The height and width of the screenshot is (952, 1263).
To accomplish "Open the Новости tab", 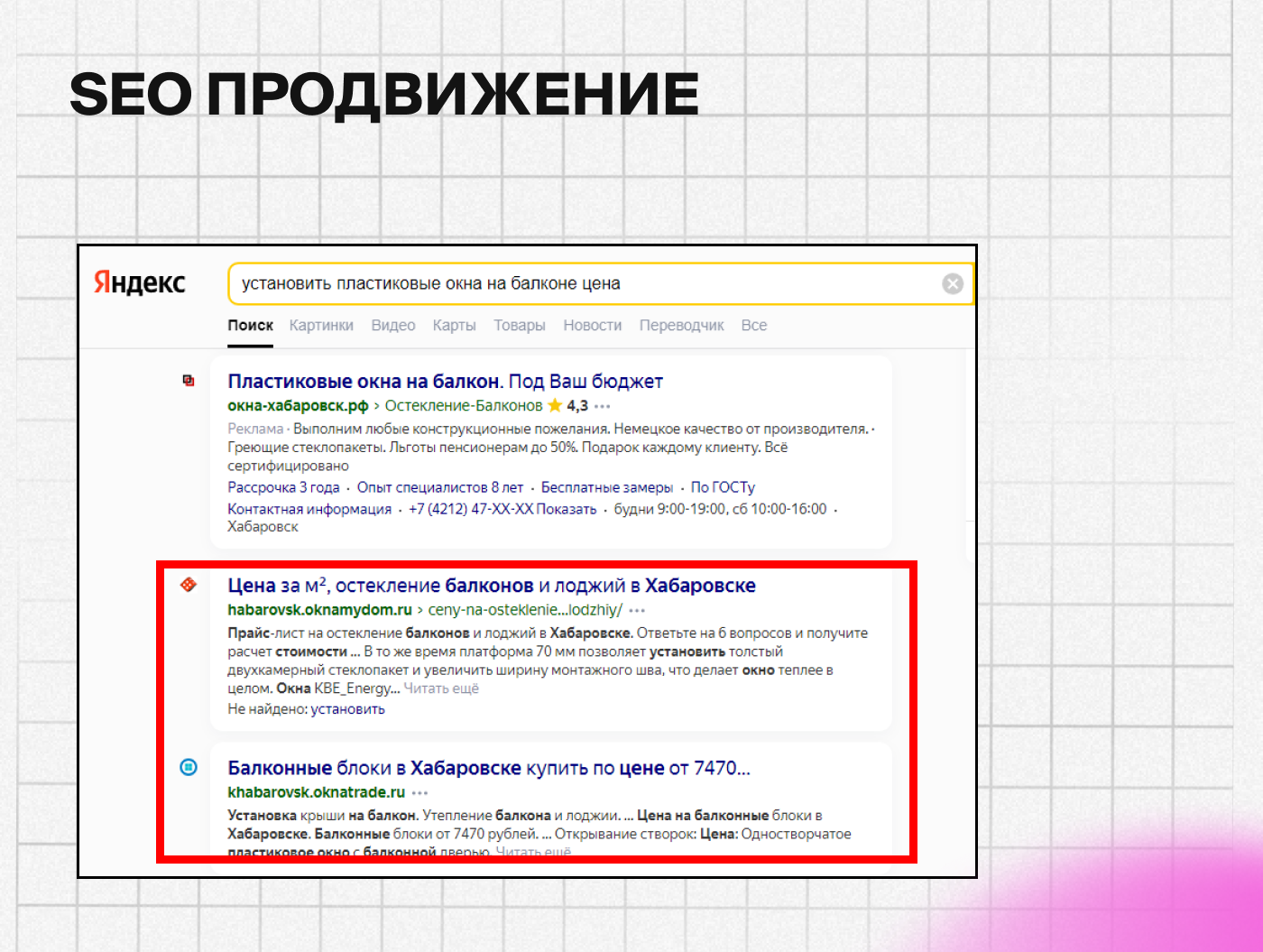I will 592,325.
